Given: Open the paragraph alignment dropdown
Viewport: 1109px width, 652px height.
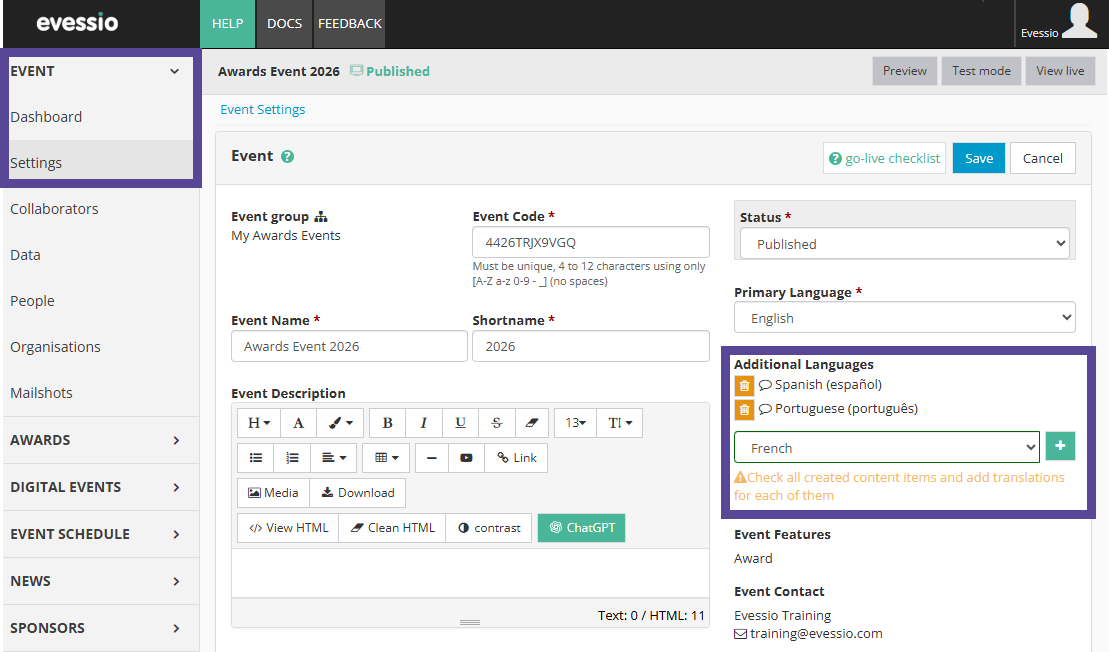Looking at the screenshot, I should tap(334, 458).
